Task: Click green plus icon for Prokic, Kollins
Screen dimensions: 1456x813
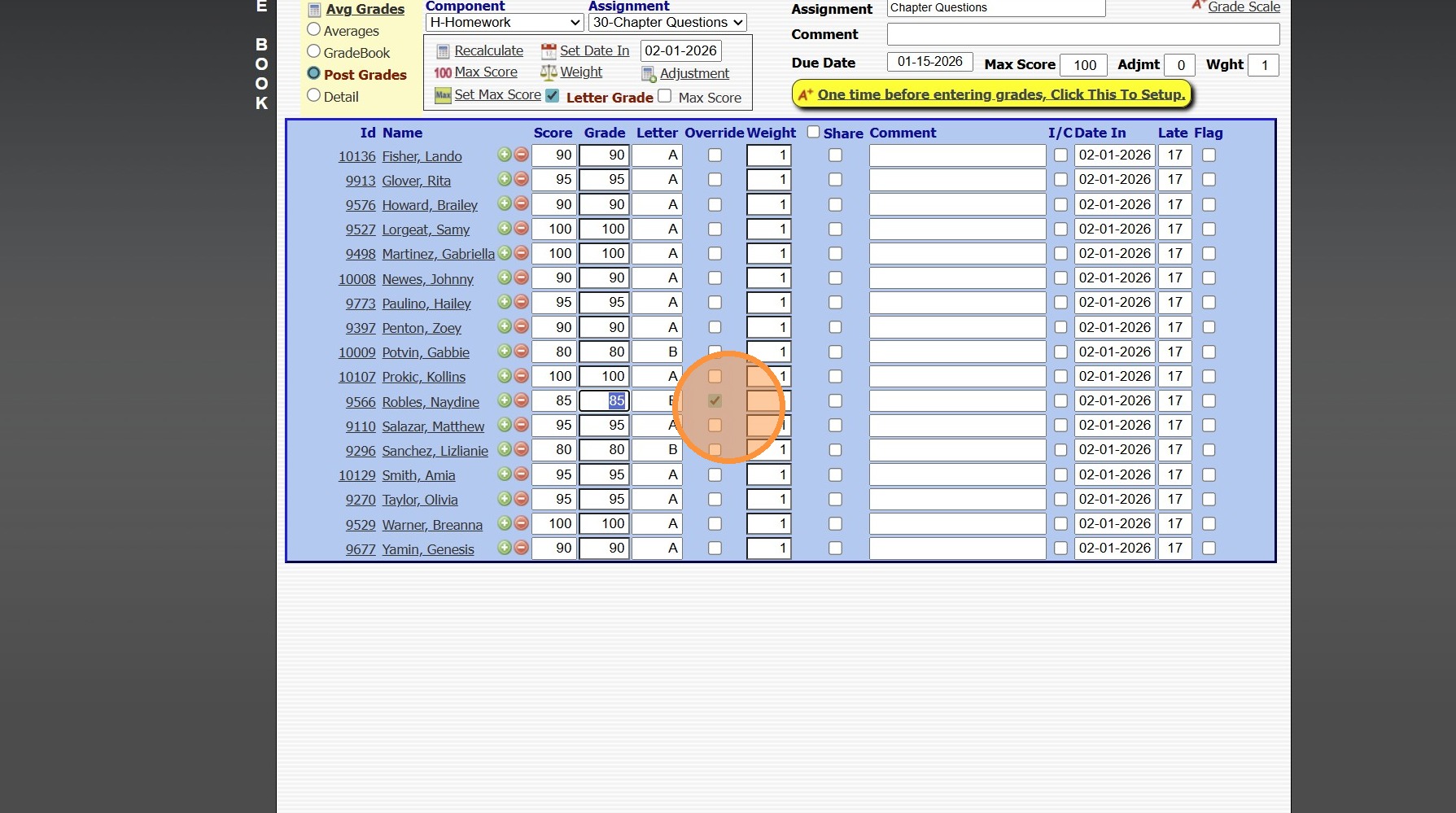Action: (x=505, y=376)
